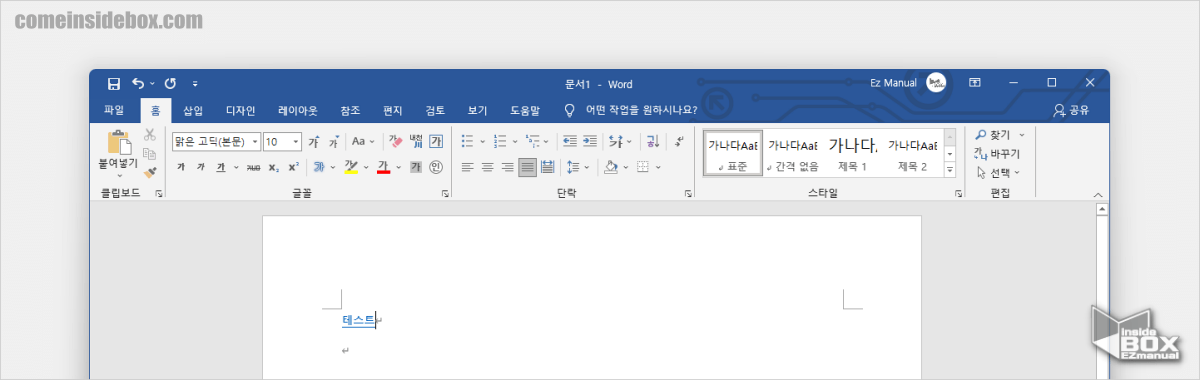
Task: Switch to the 레이아웃 (Layout) tab
Action: point(298,110)
